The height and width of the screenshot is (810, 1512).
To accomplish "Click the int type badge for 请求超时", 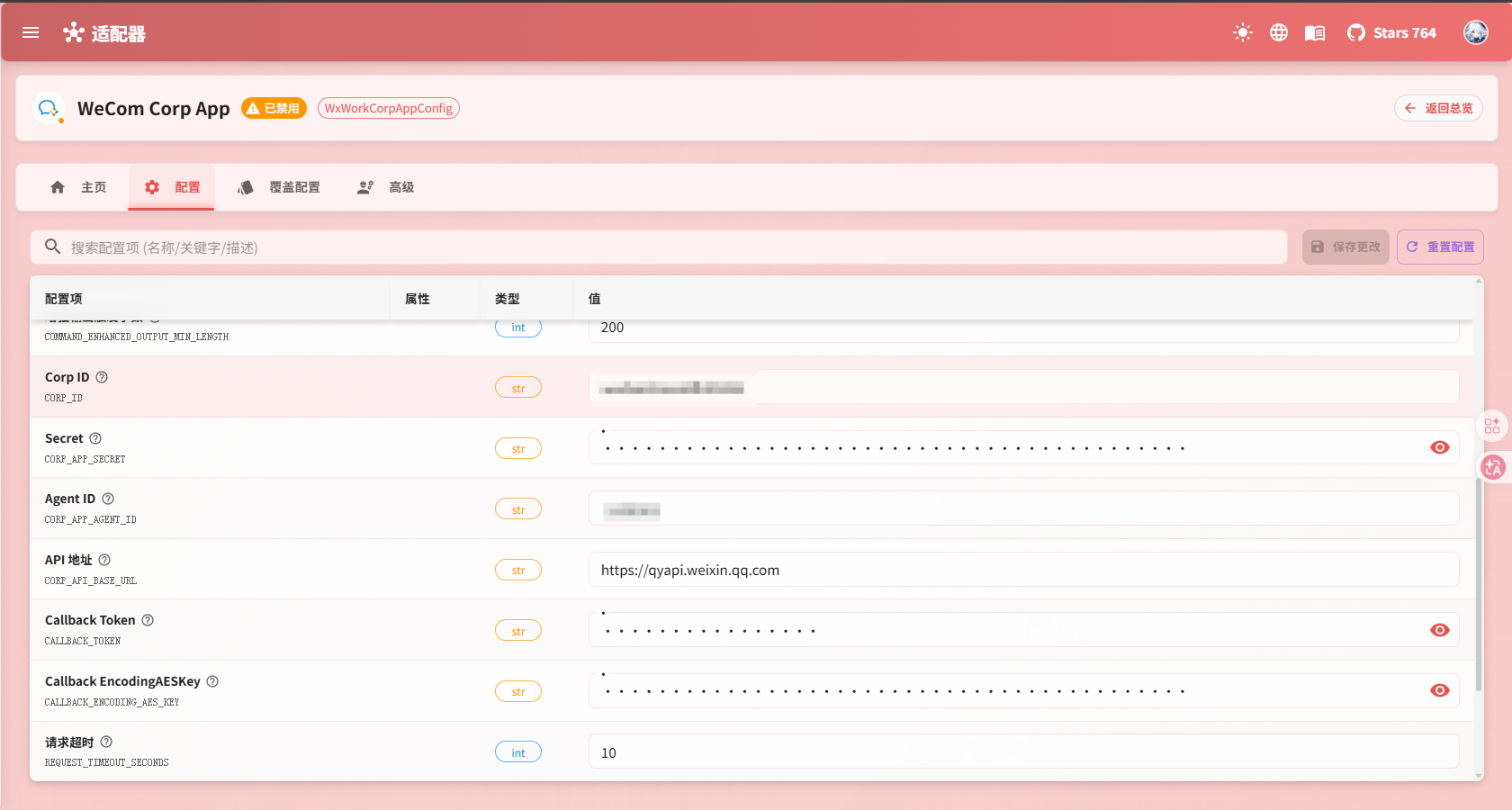I will coord(518,751).
